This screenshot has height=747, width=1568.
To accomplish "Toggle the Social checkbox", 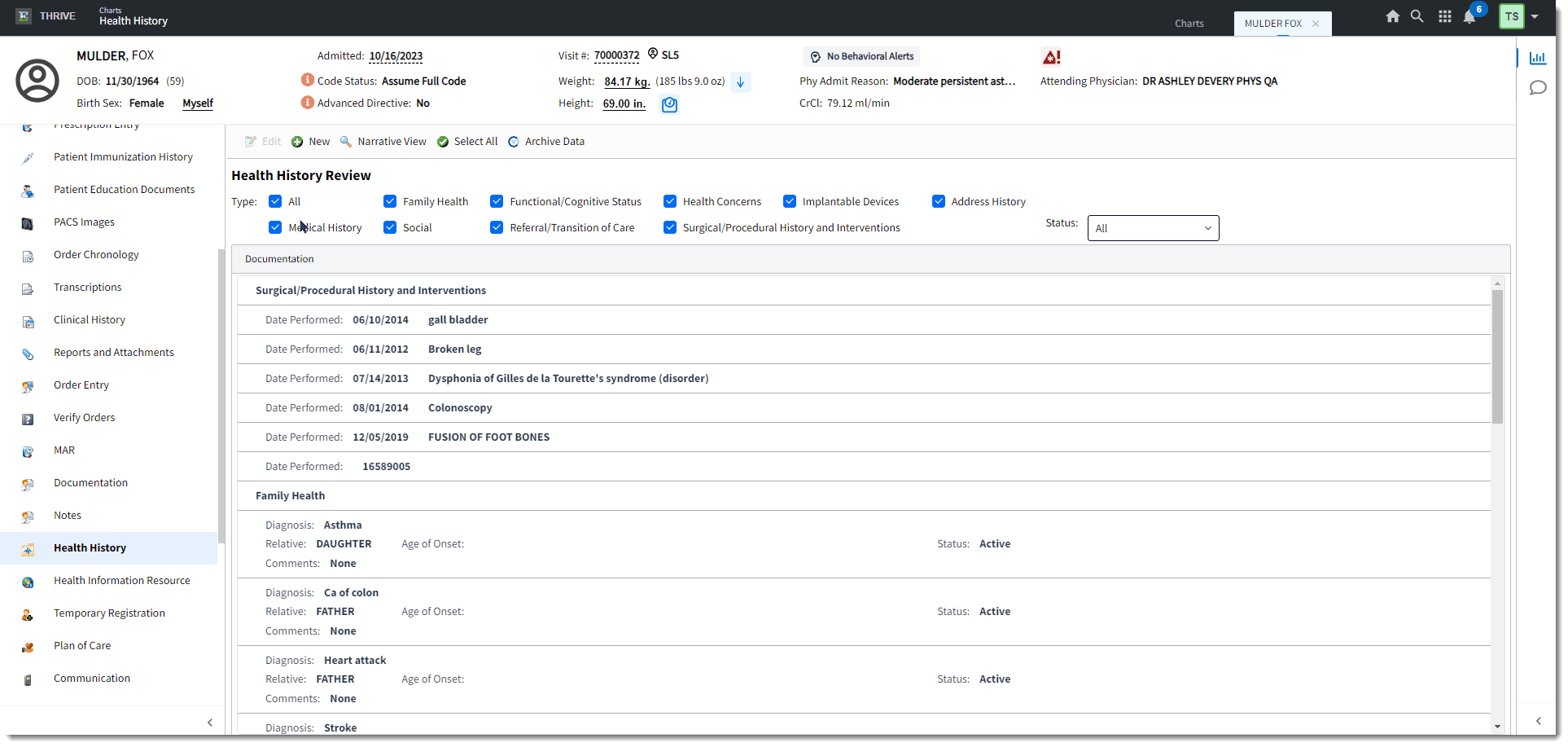I will click(x=390, y=227).
